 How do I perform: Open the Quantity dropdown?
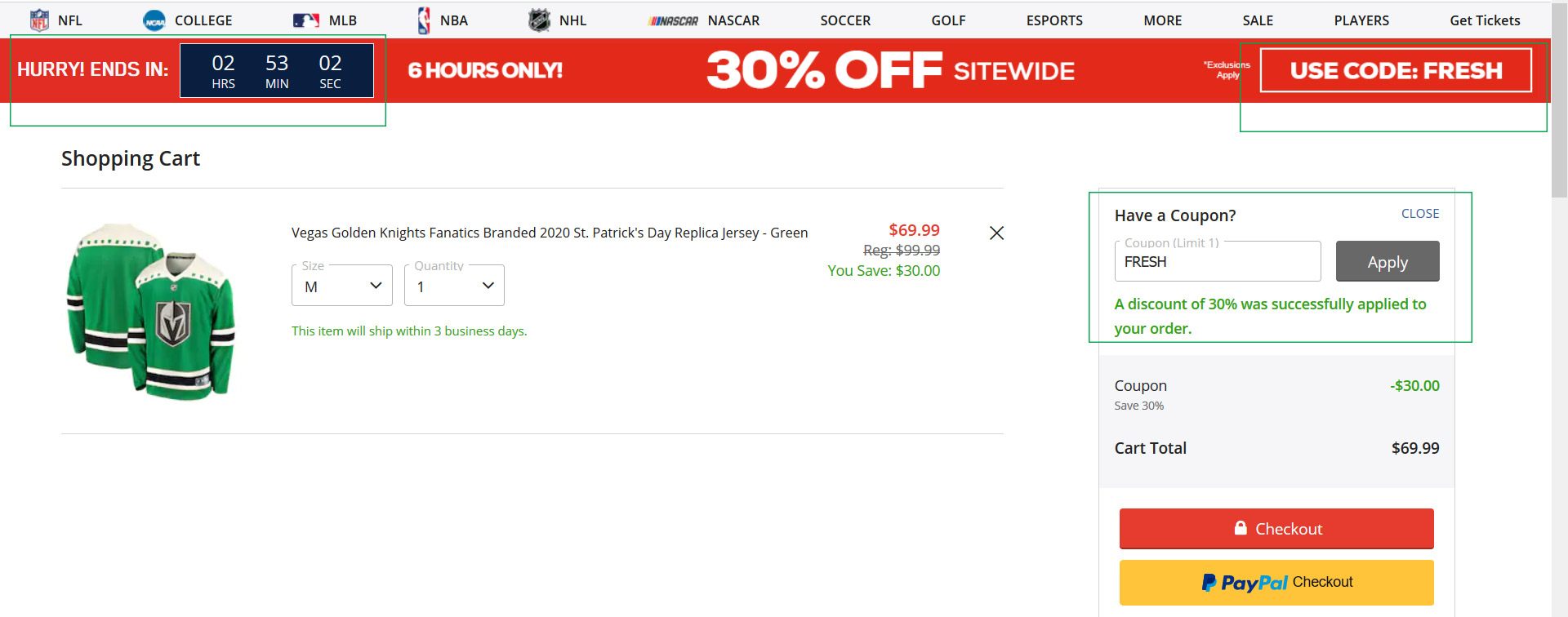coord(454,286)
